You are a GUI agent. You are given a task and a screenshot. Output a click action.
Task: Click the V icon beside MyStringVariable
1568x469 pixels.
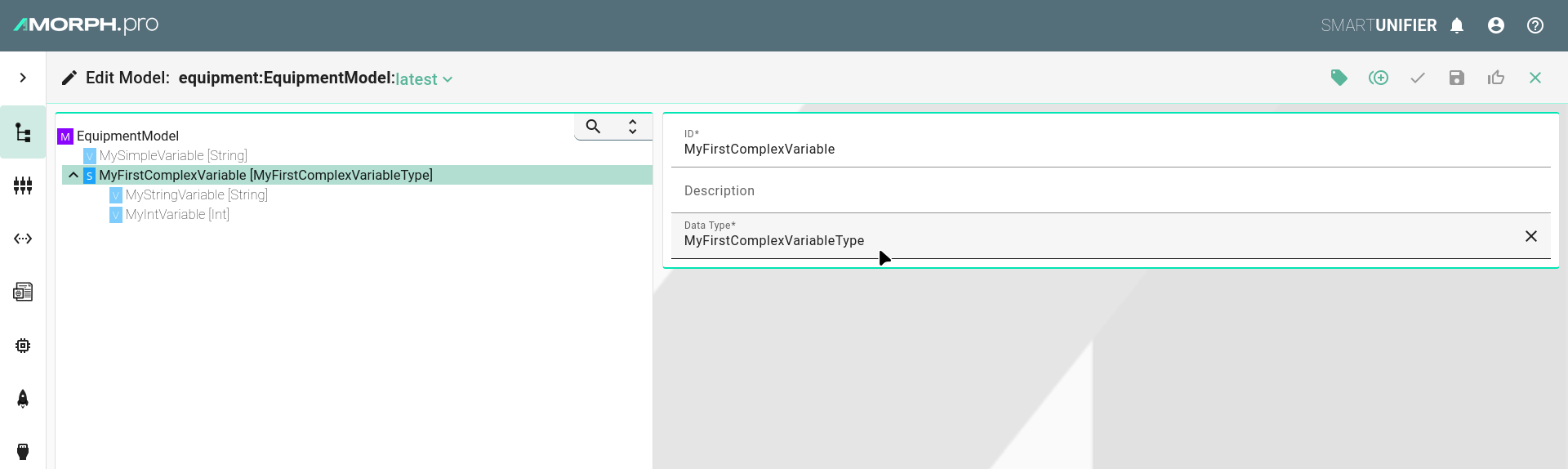tap(116, 195)
